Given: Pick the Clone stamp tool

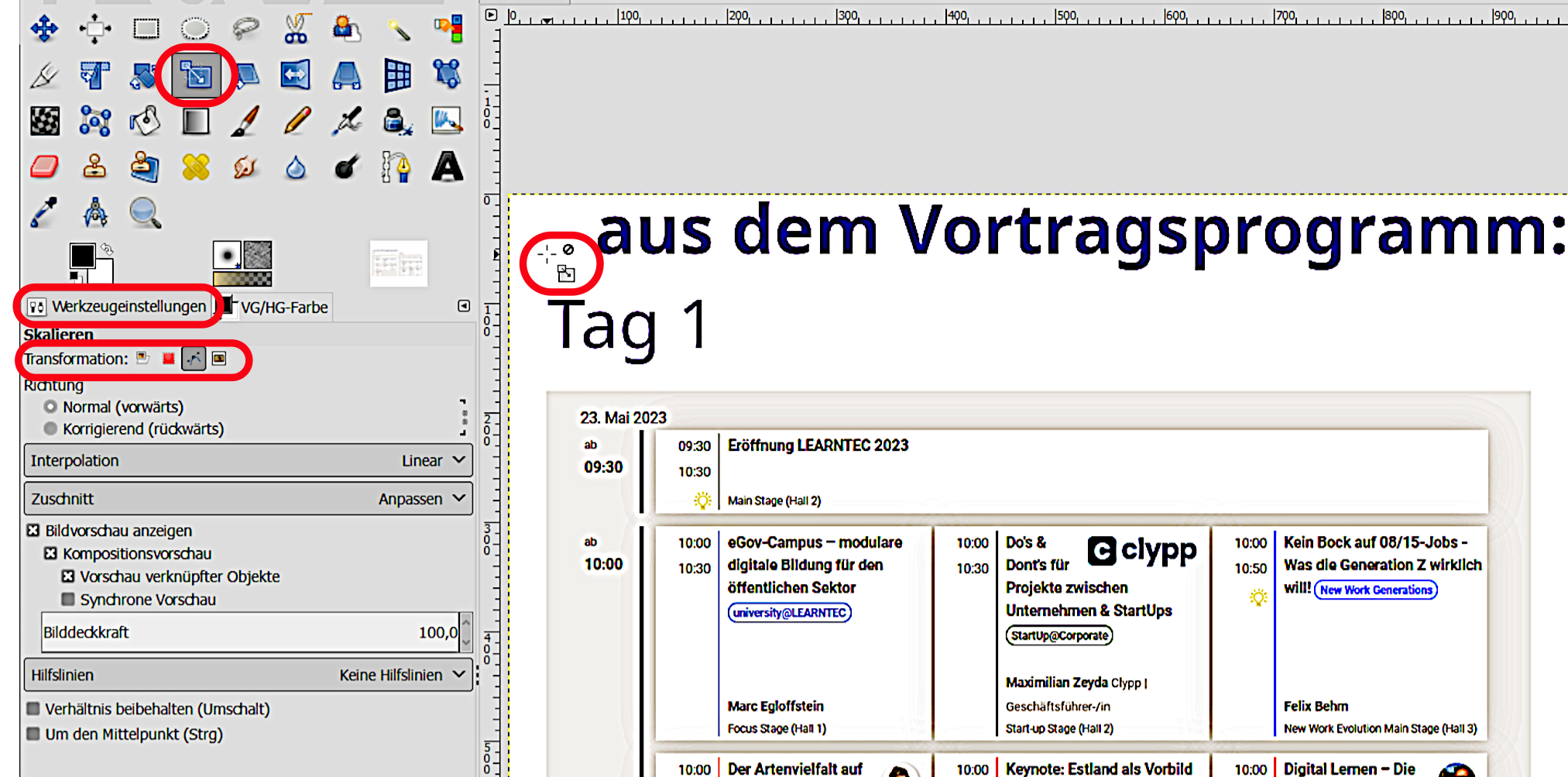Looking at the screenshot, I should pos(94,167).
